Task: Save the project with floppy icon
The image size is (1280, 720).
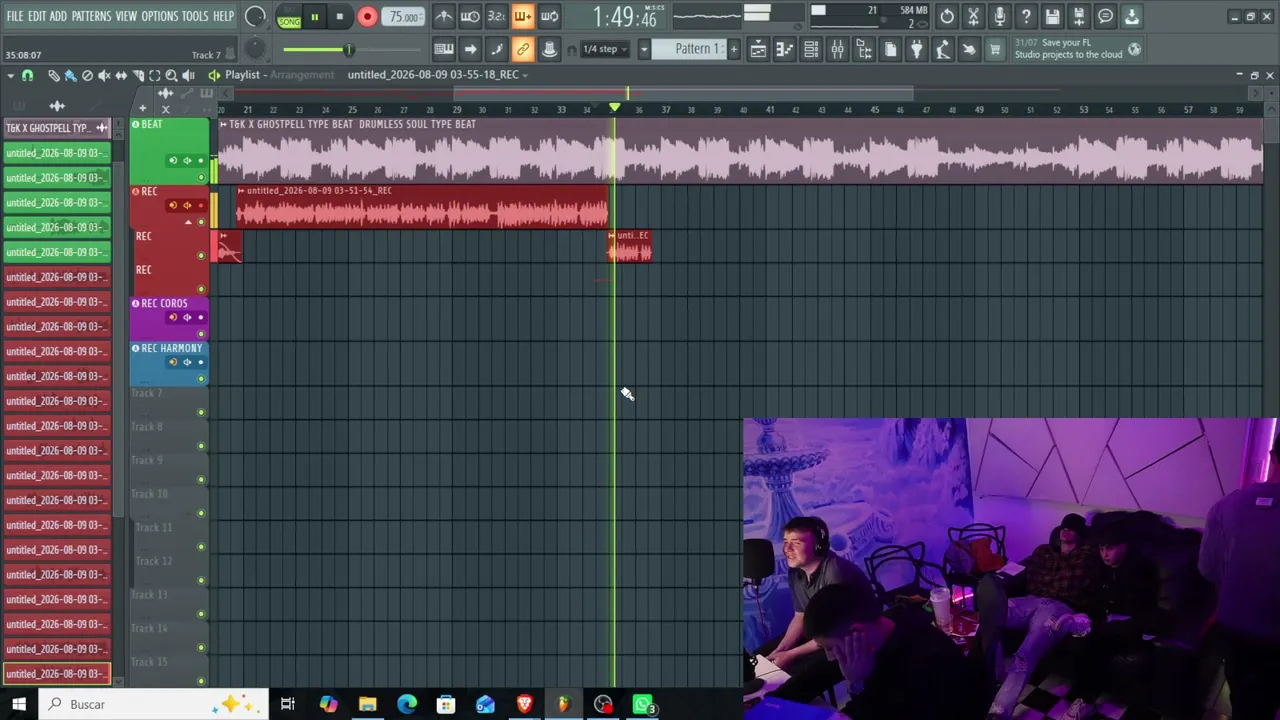Action: point(1052,16)
